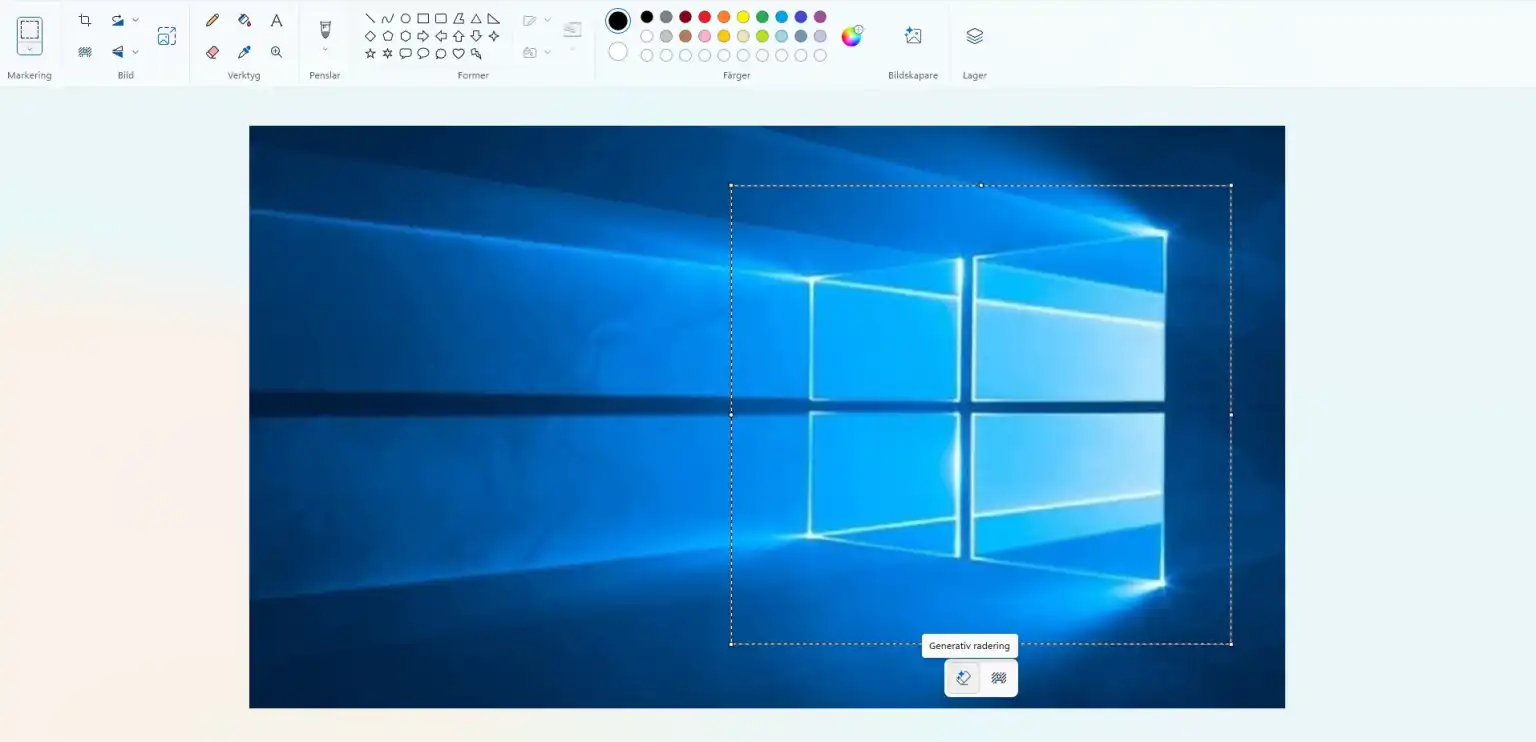This screenshot has height=742, width=1536.
Task: Click the remove background icon in Bild group
Action: 85,52
